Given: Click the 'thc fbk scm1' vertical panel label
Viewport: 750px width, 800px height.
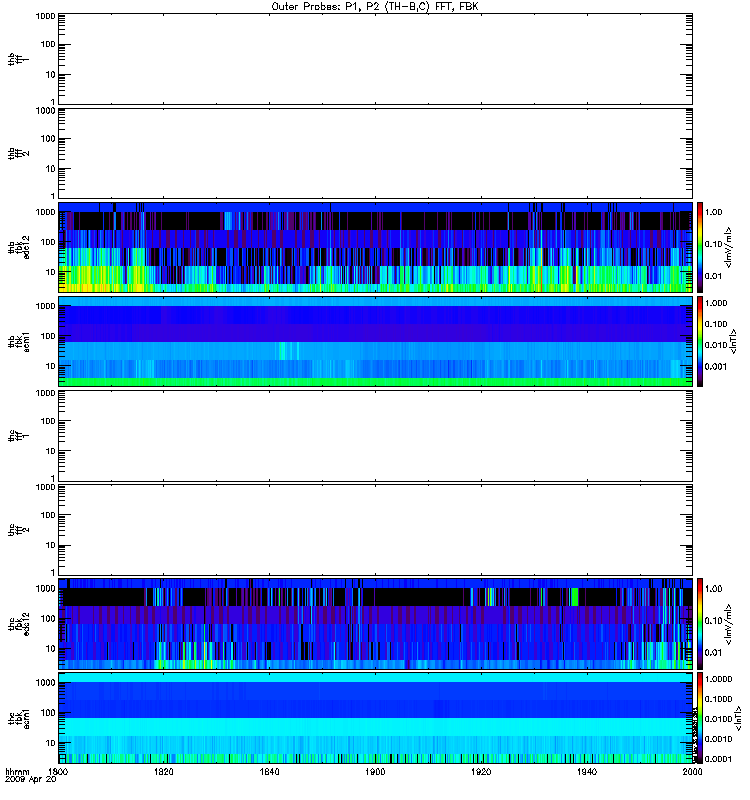Looking at the screenshot, I should click(x=18, y=718).
